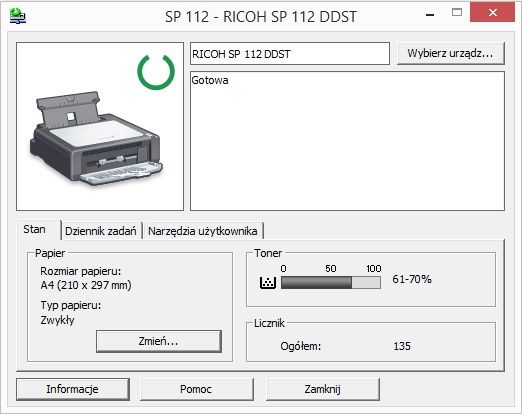Click the toner level progress bar
522x414 pixels.
click(x=331, y=283)
